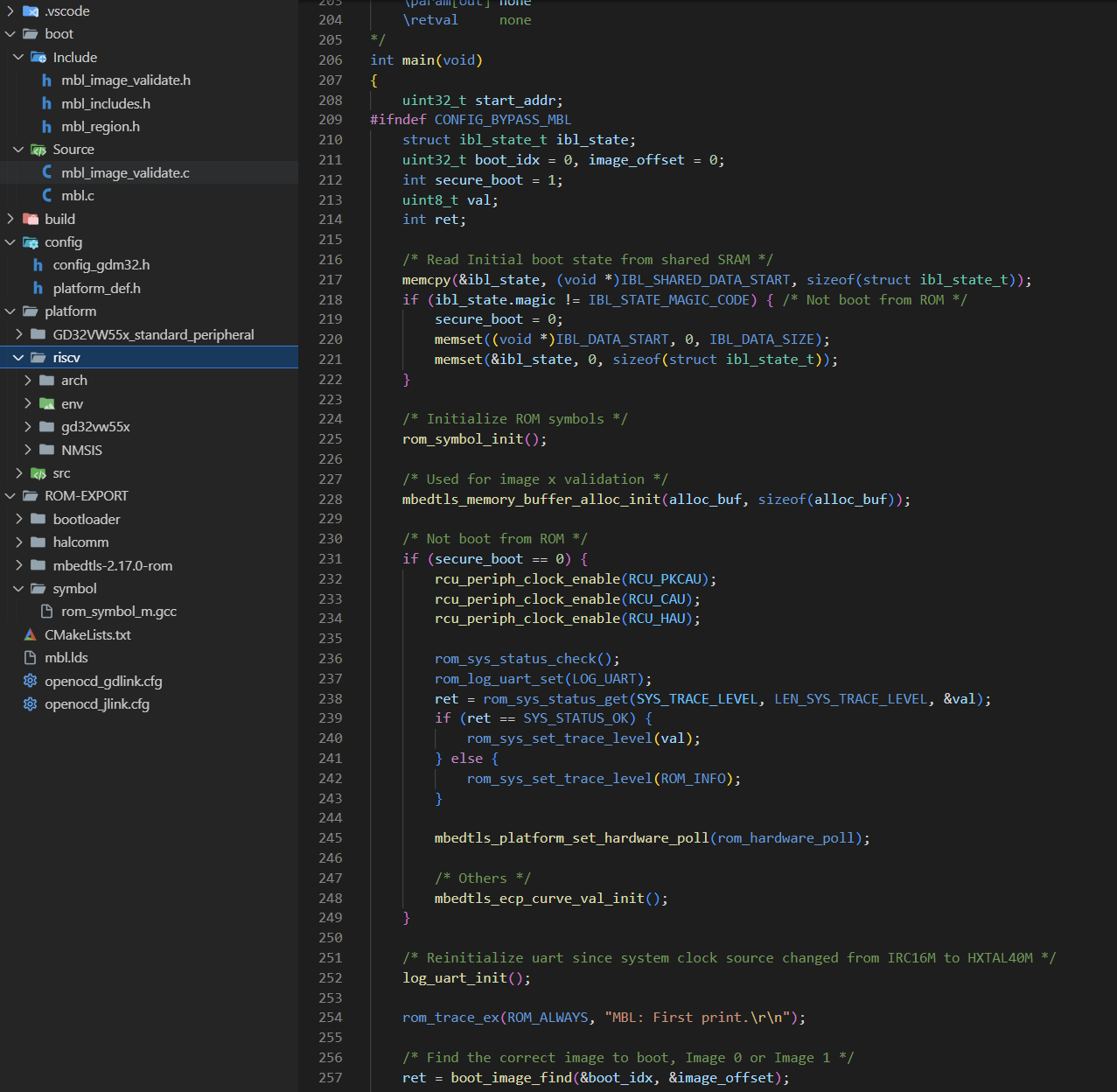Click the platform folder icon
Screen dimensions: 1117x1092
(x=31, y=311)
